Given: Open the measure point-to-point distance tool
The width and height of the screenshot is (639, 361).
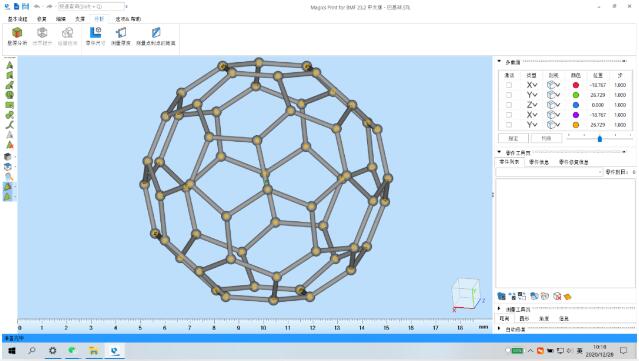Looking at the screenshot, I should point(156,36).
